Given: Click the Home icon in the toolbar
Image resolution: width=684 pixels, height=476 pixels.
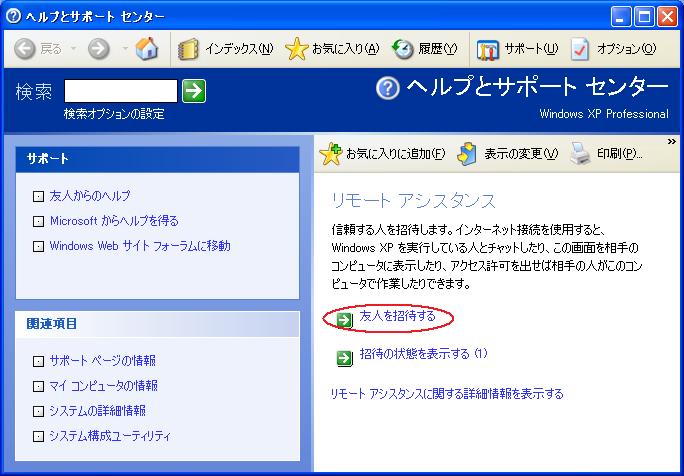Looking at the screenshot, I should pyautogui.click(x=146, y=49).
